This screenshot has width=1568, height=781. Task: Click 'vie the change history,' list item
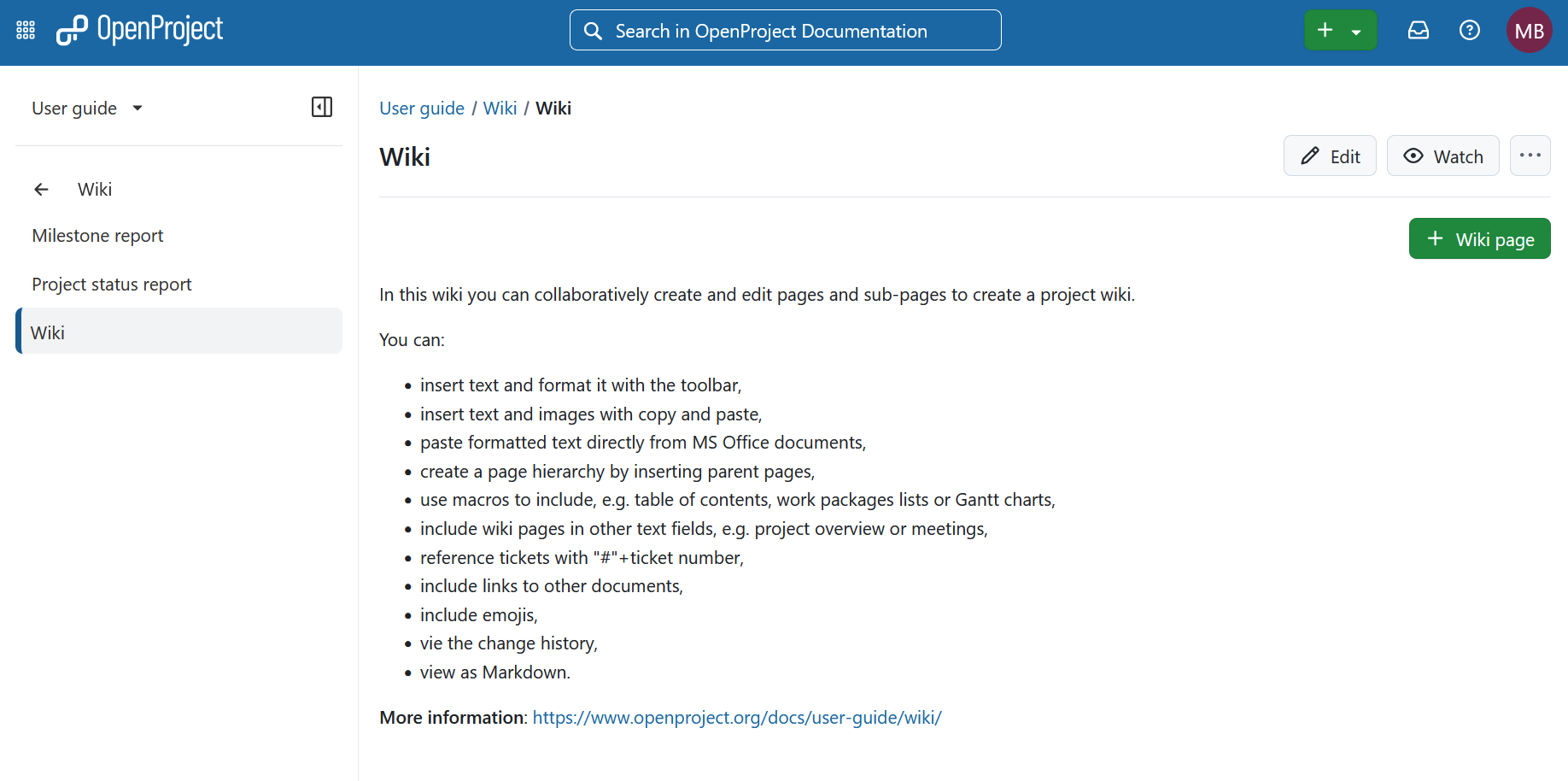coord(509,643)
